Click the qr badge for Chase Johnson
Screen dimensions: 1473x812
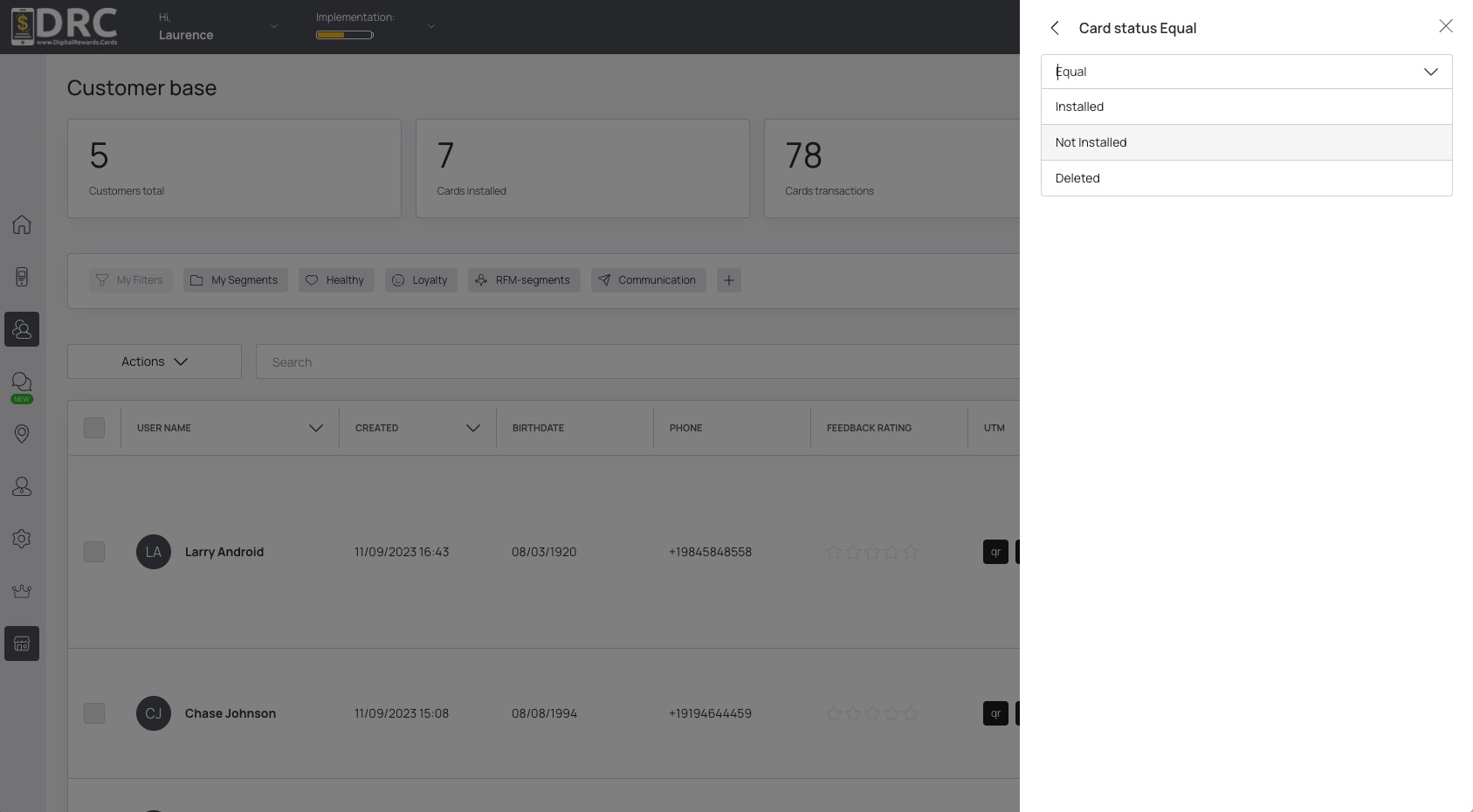point(995,713)
